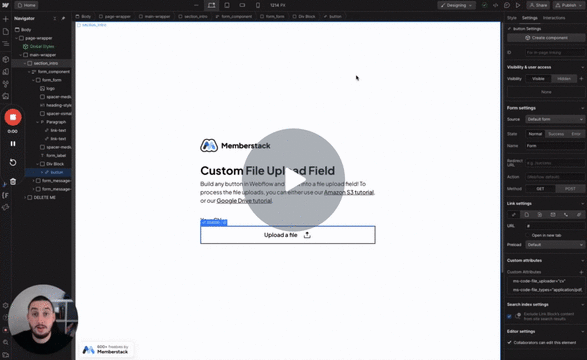The image size is (587, 360).
Task: Switch to the Style tab
Action: (x=511, y=18)
